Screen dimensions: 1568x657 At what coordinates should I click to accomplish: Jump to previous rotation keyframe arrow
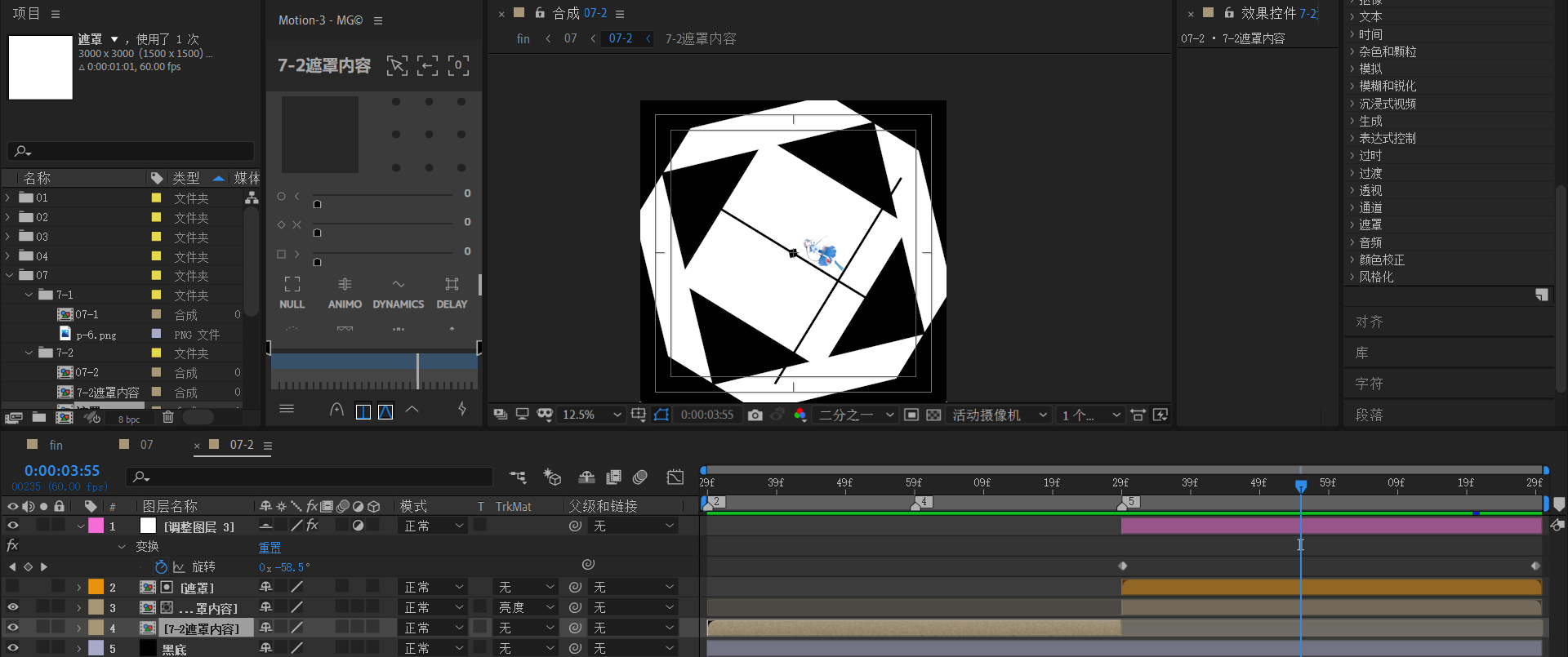coord(12,566)
